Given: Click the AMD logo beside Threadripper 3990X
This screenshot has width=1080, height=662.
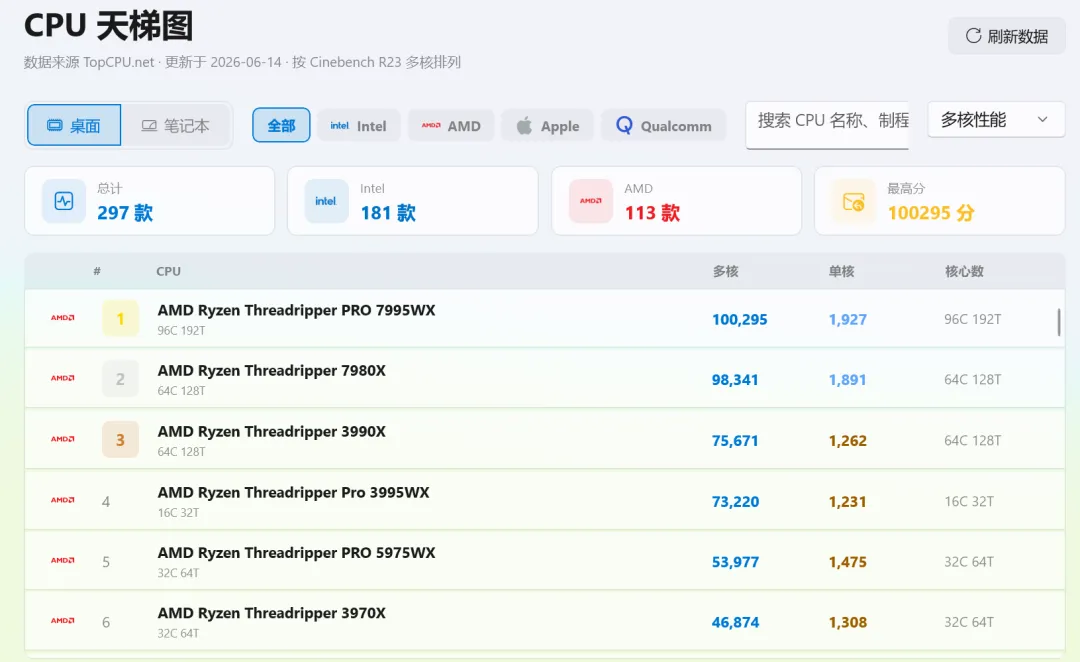Looking at the screenshot, I should pyautogui.click(x=63, y=439).
